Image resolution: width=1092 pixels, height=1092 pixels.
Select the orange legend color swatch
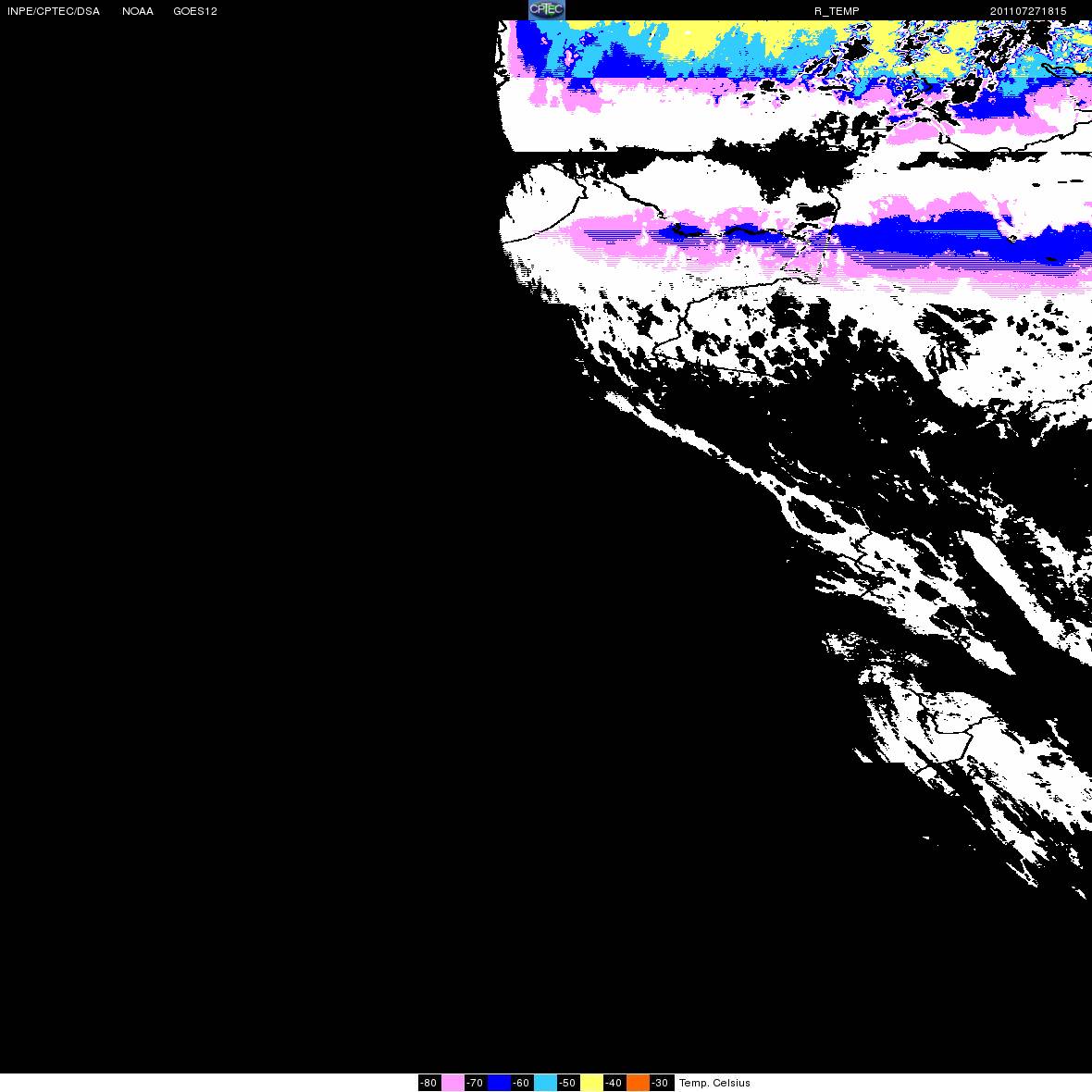[x=638, y=1083]
